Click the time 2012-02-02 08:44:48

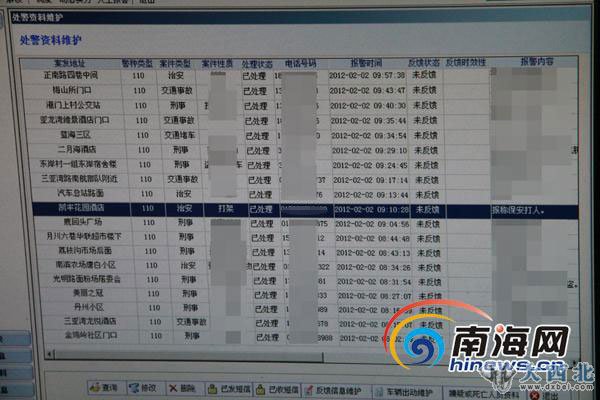[x=373, y=238]
